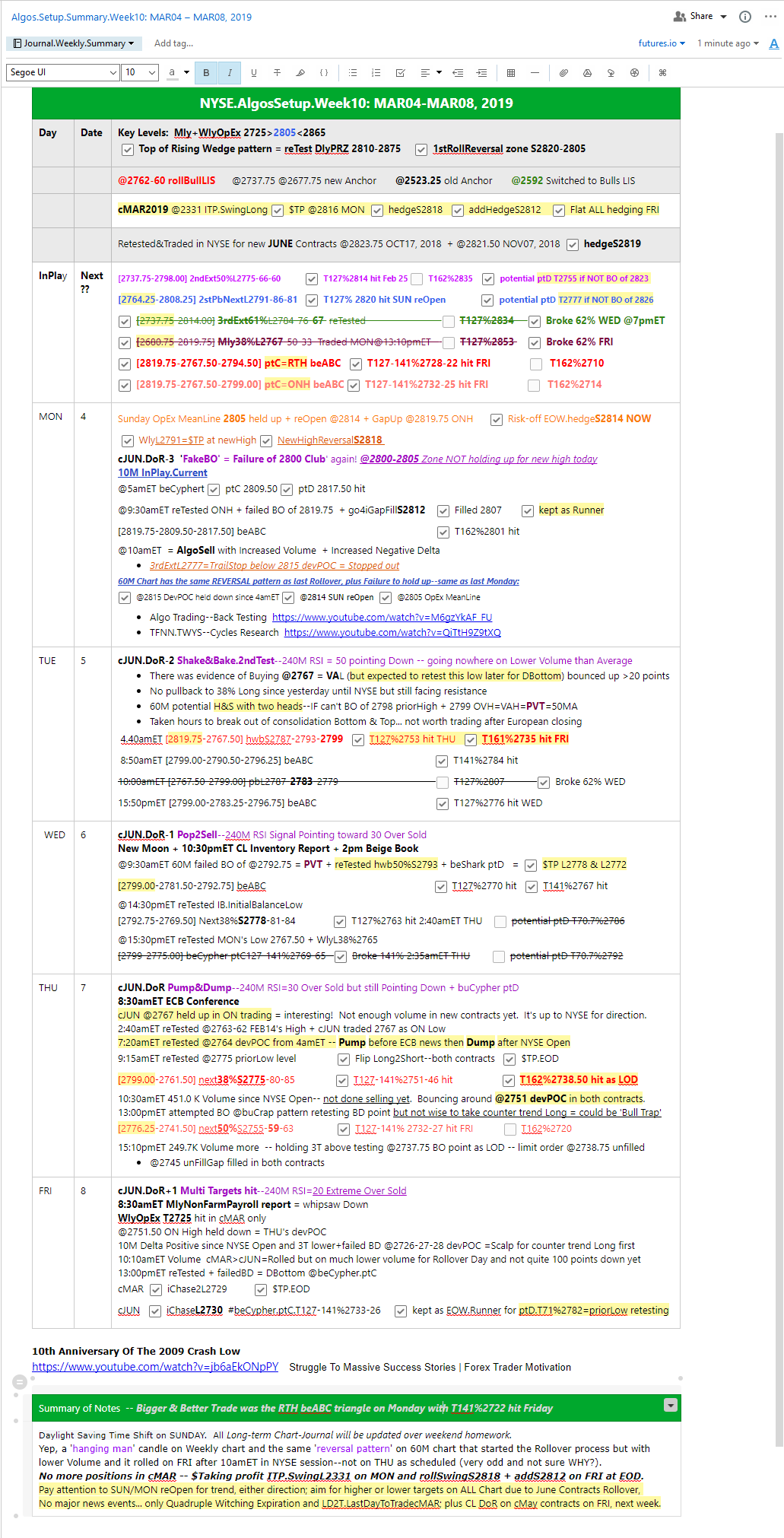This screenshot has width=784, height=1538.
Task: Open the '1 minute ago' date dropdown
Action: pos(728,43)
